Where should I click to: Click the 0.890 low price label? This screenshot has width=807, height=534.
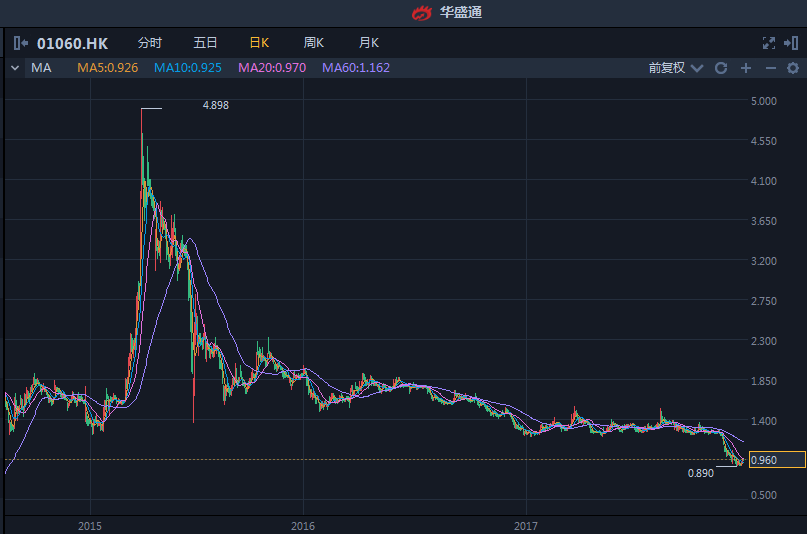(x=701, y=473)
